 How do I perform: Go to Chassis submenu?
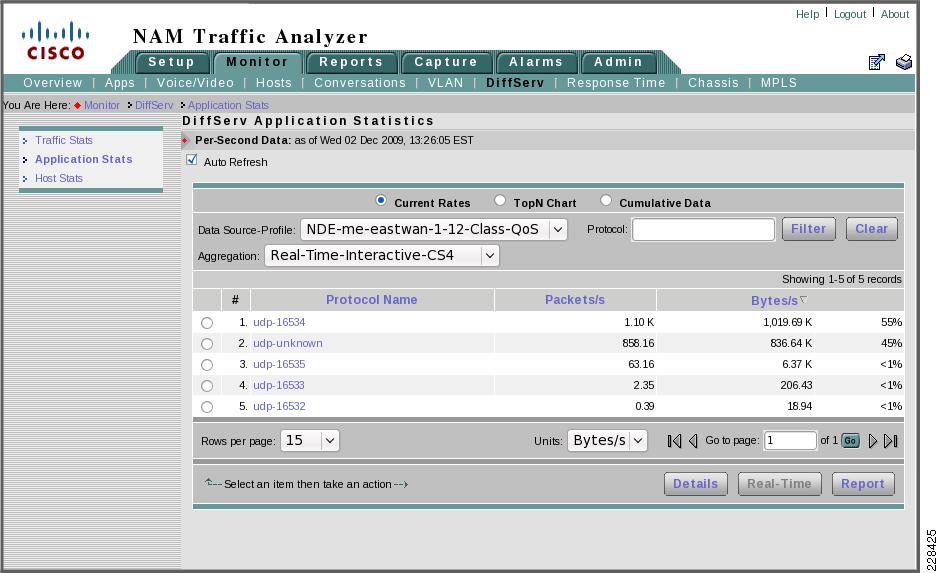coord(714,83)
